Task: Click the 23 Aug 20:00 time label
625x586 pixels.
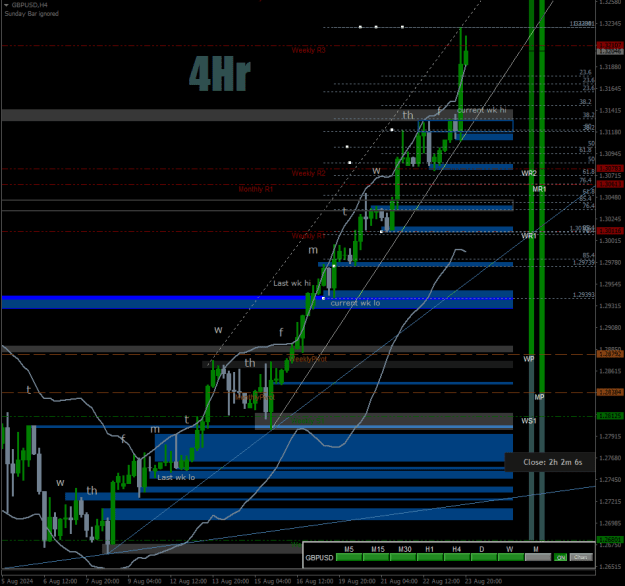Action: [483, 581]
